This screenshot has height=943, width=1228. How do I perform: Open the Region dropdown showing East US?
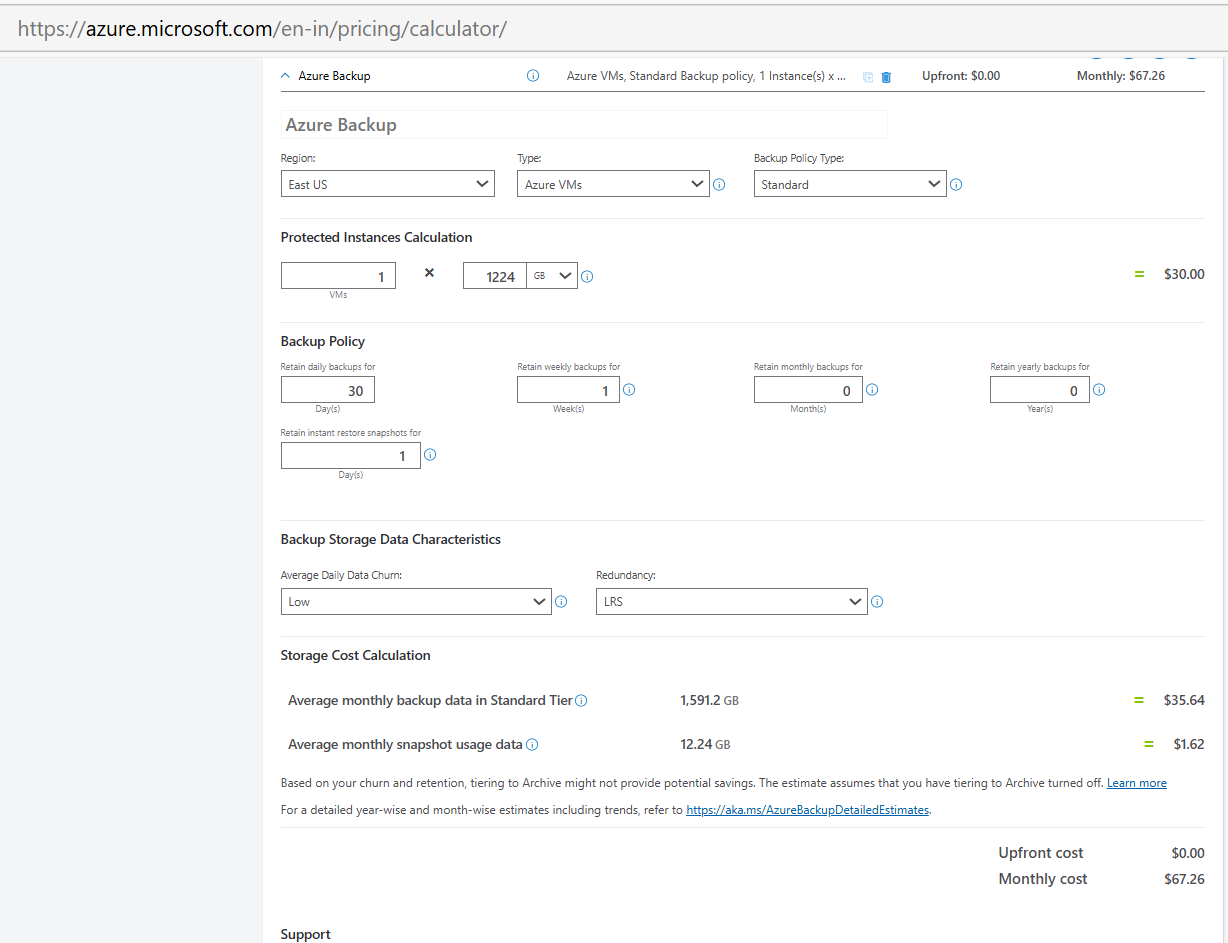[x=388, y=184]
